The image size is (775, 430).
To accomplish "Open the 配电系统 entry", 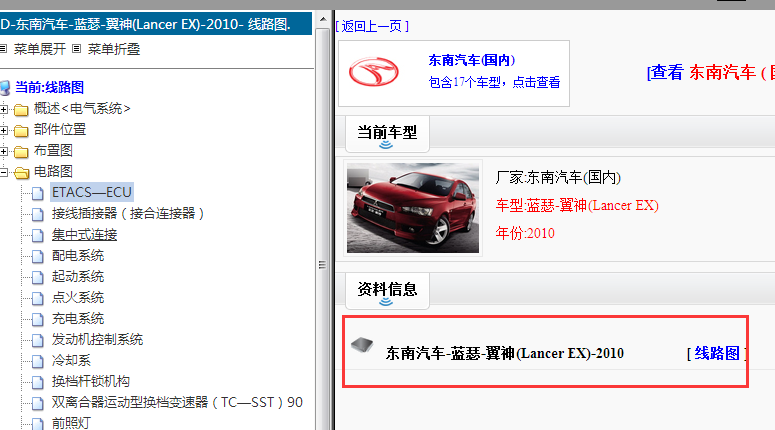I will (78, 256).
